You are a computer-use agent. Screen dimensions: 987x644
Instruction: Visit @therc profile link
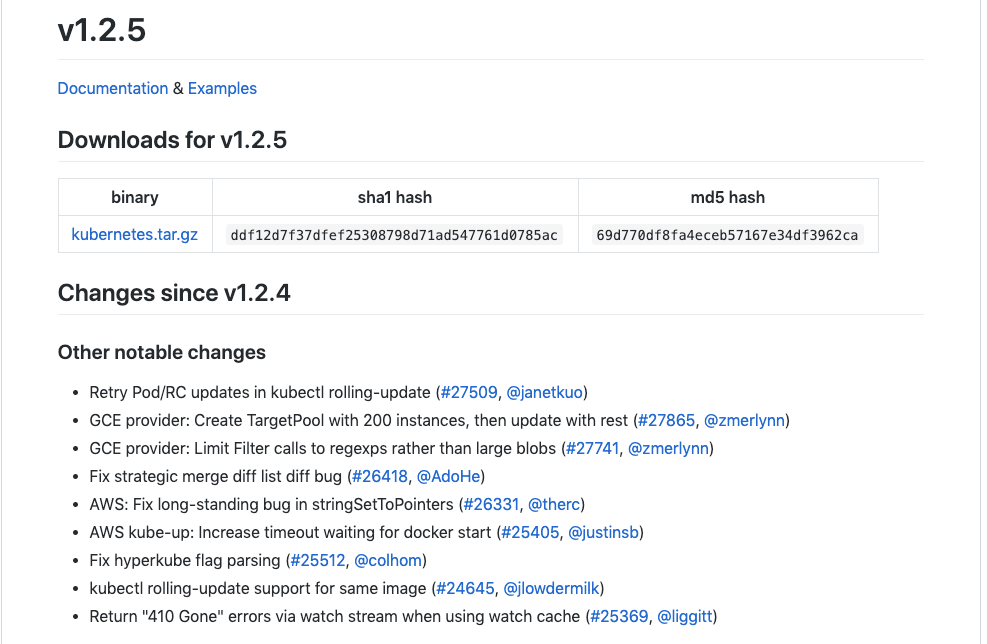(554, 504)
